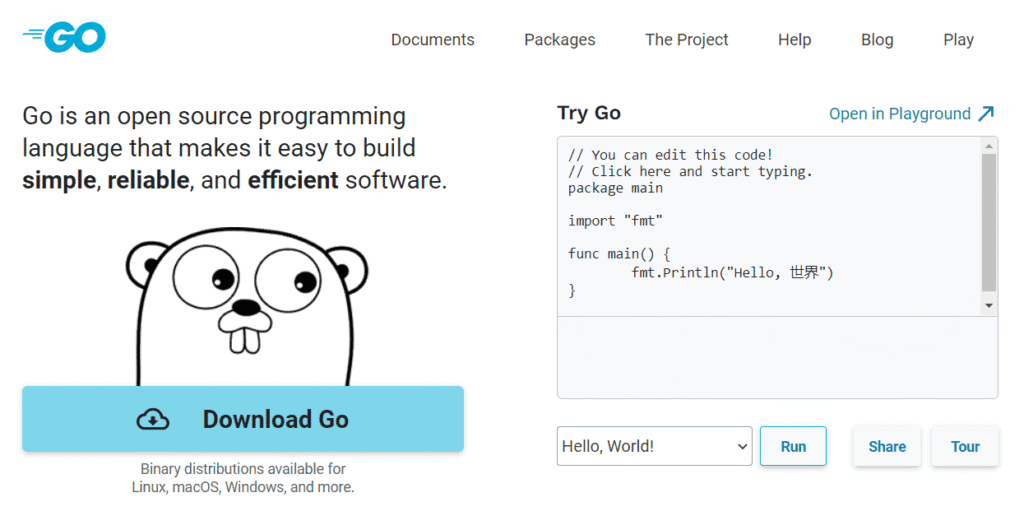Expand the Hello, World! example dropdown
Viewport: 1024px width, 516px height.
coord(654,446)
